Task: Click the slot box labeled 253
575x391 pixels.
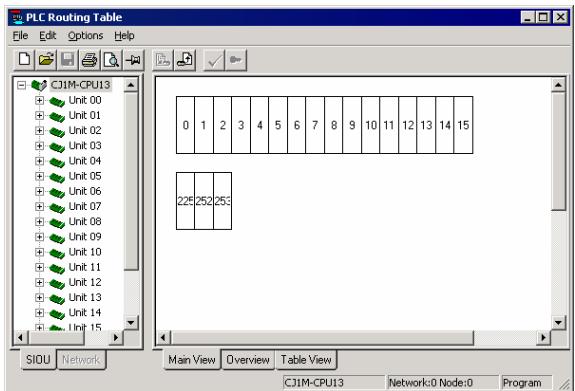Action: point(223,201)
